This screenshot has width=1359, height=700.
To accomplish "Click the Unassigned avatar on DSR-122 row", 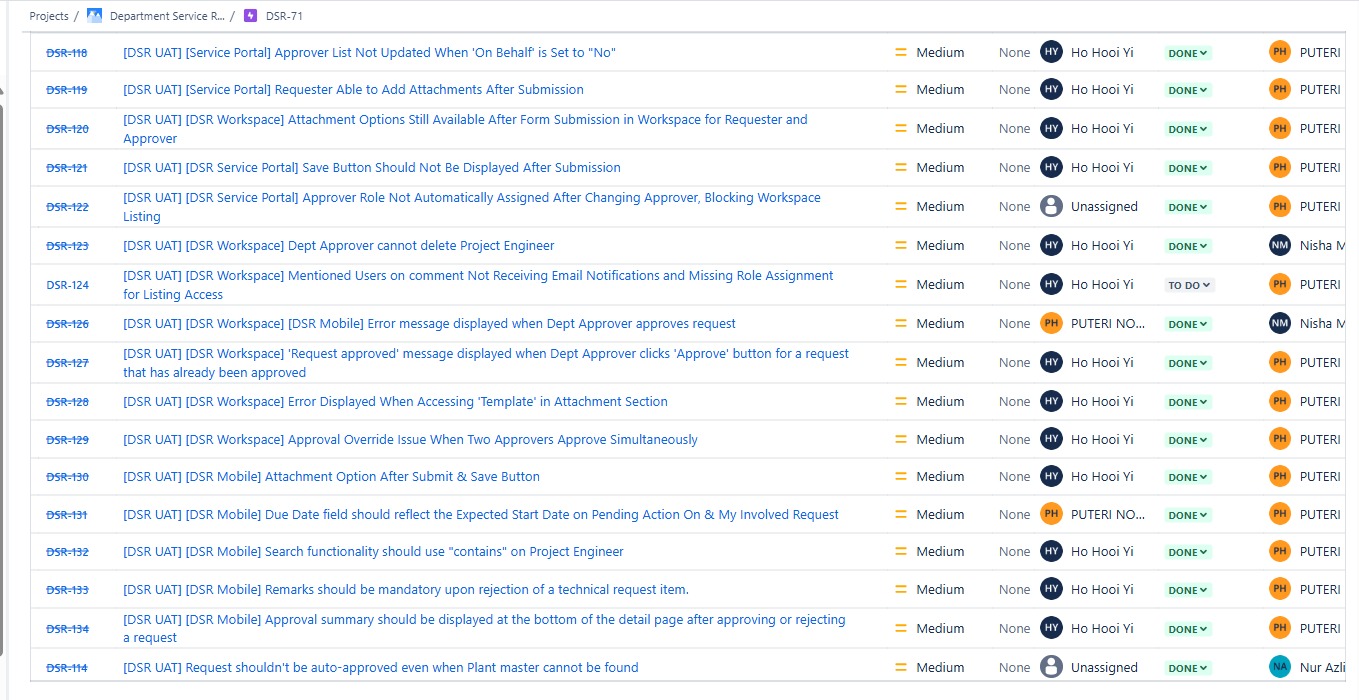I will pos(1051,207).
